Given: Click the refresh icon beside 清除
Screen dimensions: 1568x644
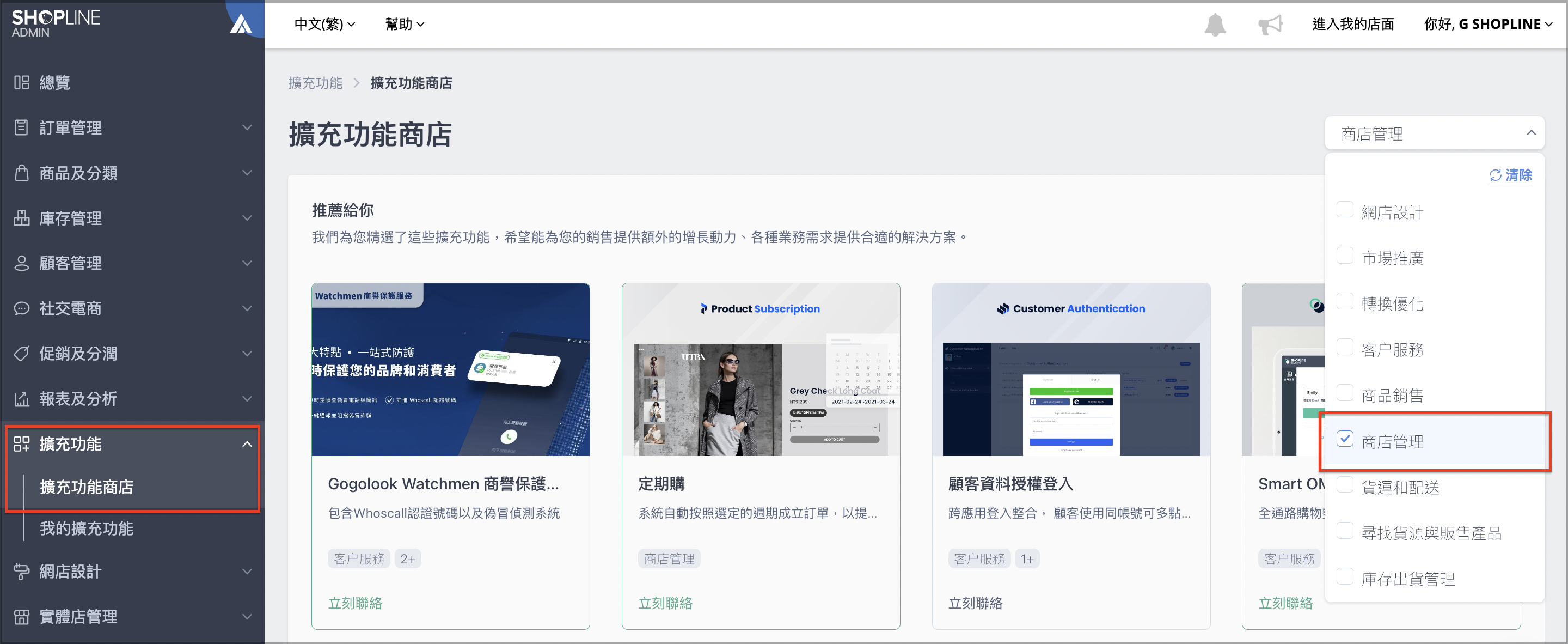Looking at the screenshot, I should (1495, 175).
